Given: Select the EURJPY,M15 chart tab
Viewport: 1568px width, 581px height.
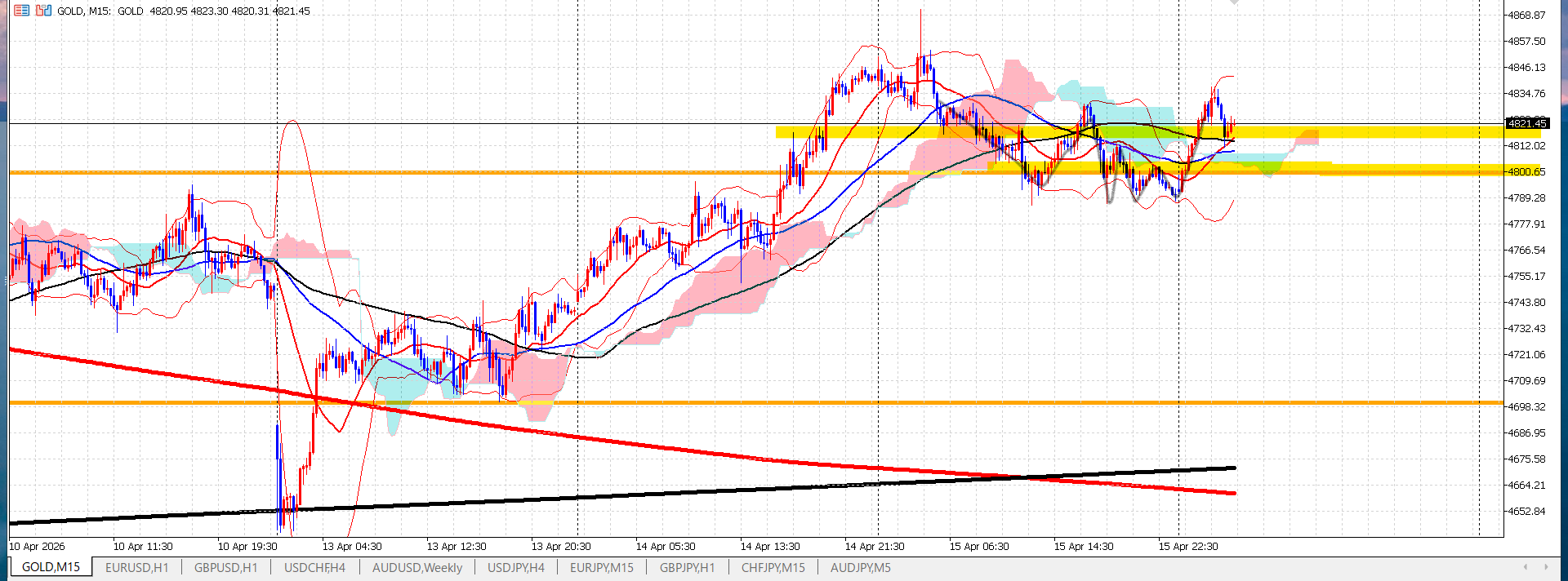Looking at the screenshot, I should pos(601,568).
